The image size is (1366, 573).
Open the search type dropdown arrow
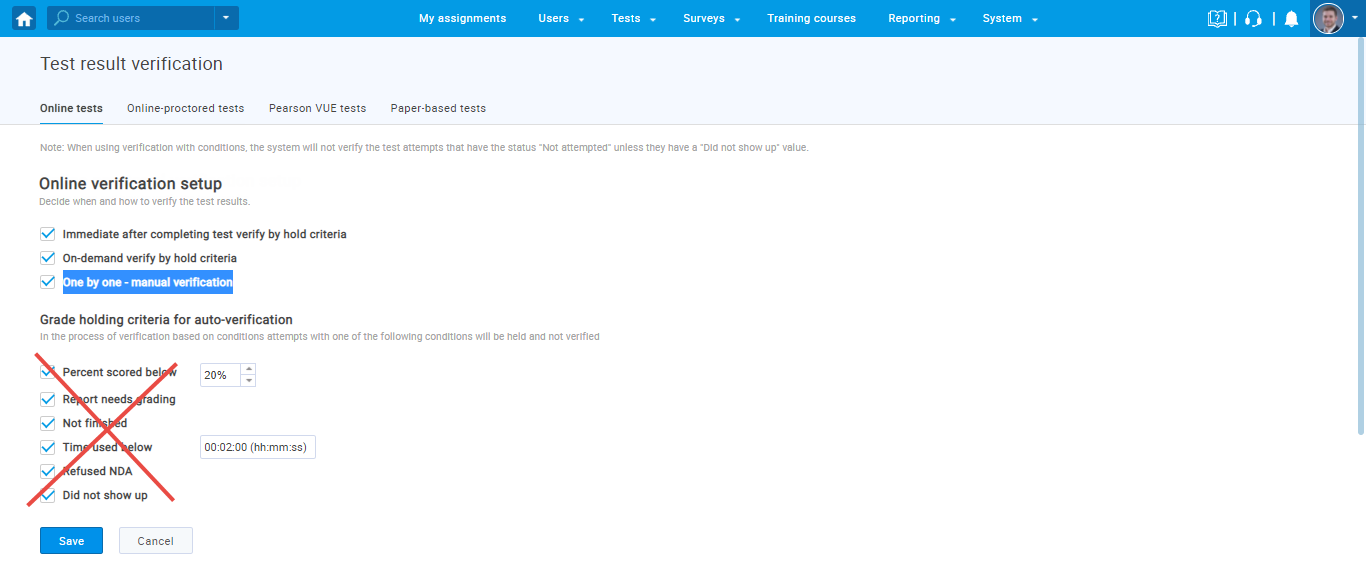226,18
